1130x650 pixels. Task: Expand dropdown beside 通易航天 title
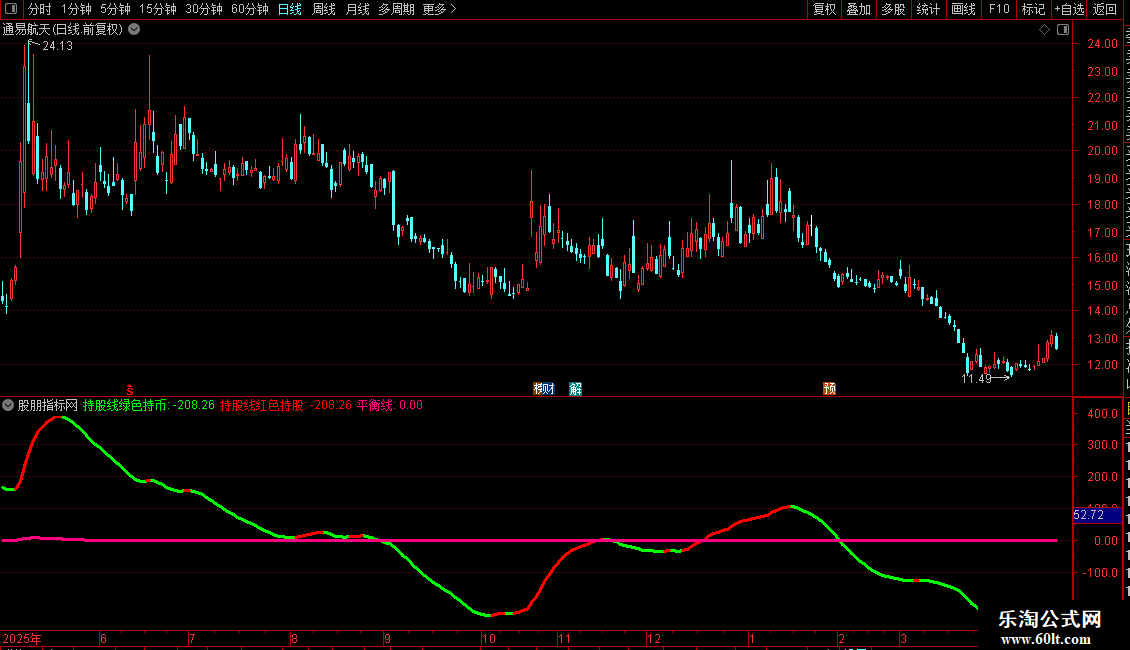134,30
